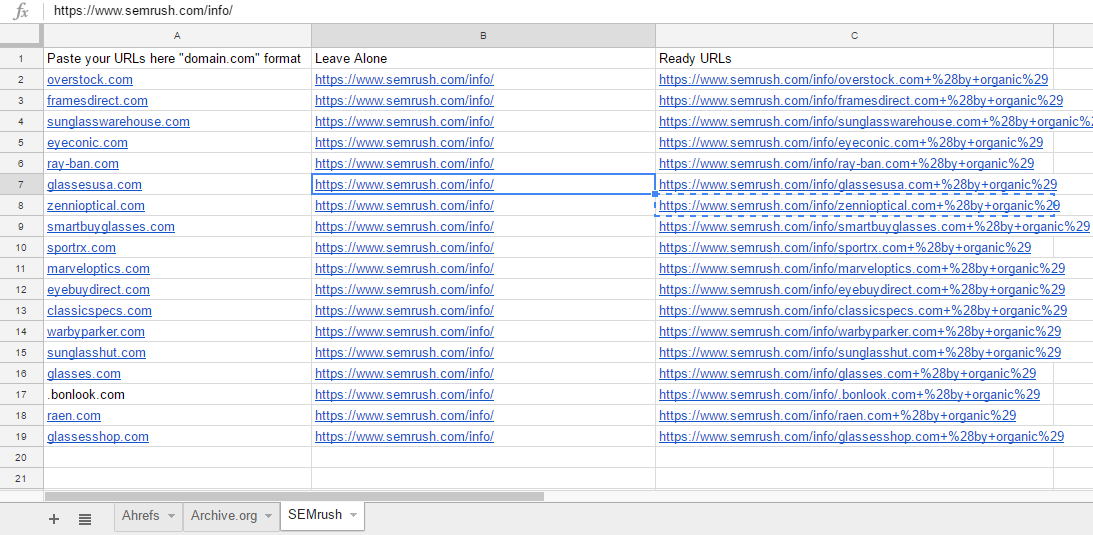Viewport: 1093px width, 535px height.
Task: Click classicspecs.com cell link
Action: click(x=100, y=311)
